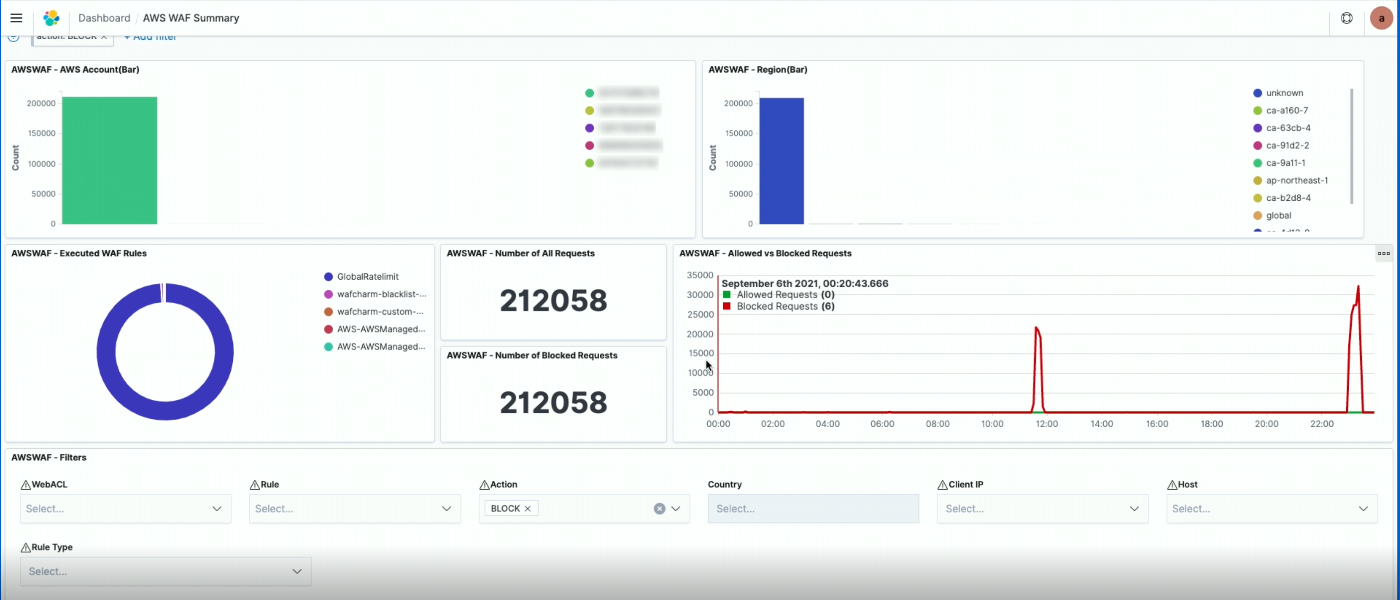Open the hamburger navigation menu
The width and height of the screenshot is (1400, 600).
point(16,18)
